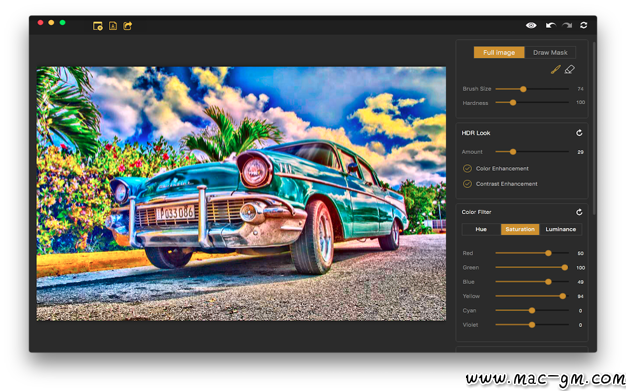
Task: Select the brush tool icon
Action: point(555,69)
